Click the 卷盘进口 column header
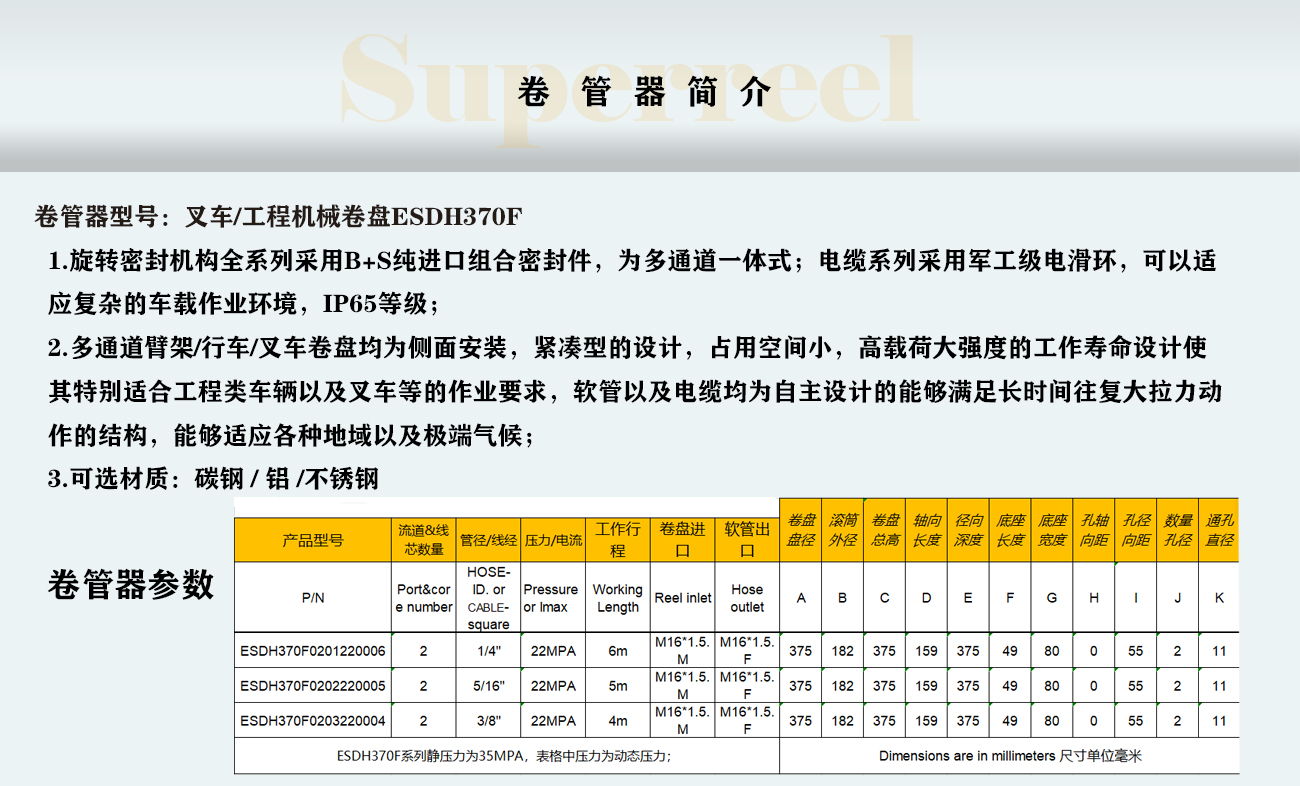The height and width of the screenshot is (786, 1300). pyautogui.click(x=683, y=540)
